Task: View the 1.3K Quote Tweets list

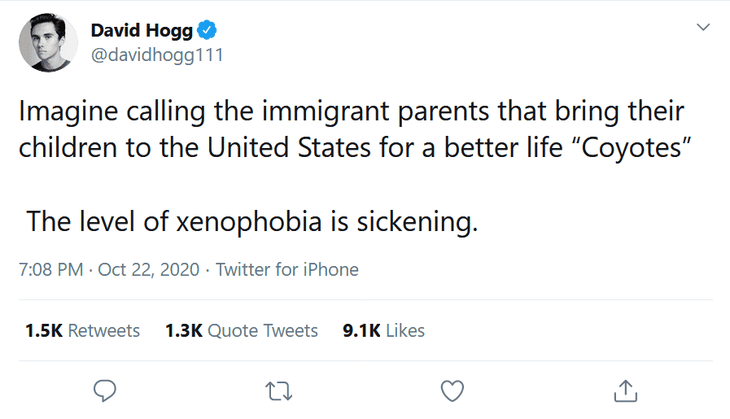Action: [x=241, y=330]
